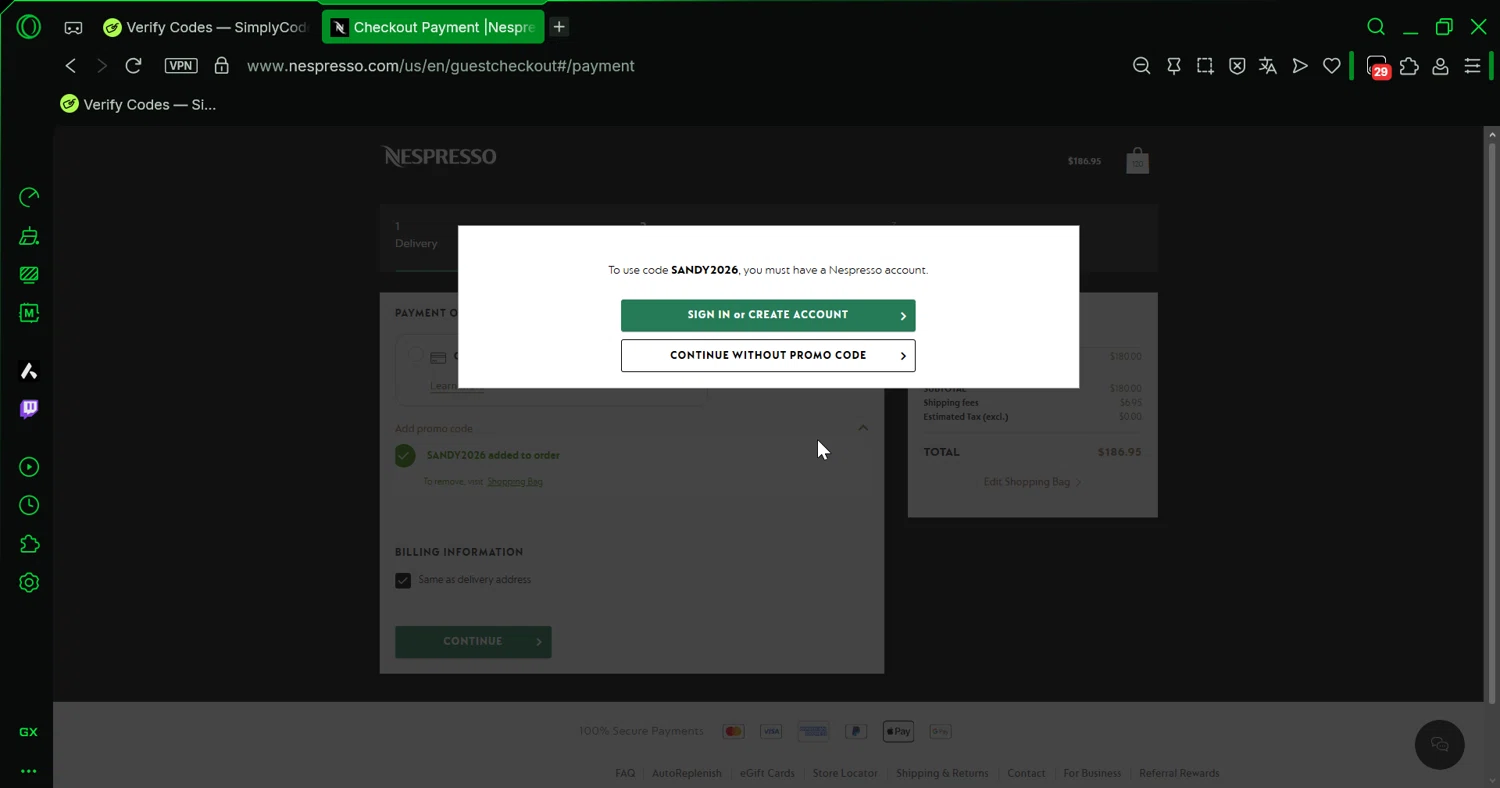The image size is (1500, 788).
Task: Open the FAQ footer link
Action: 625,773
